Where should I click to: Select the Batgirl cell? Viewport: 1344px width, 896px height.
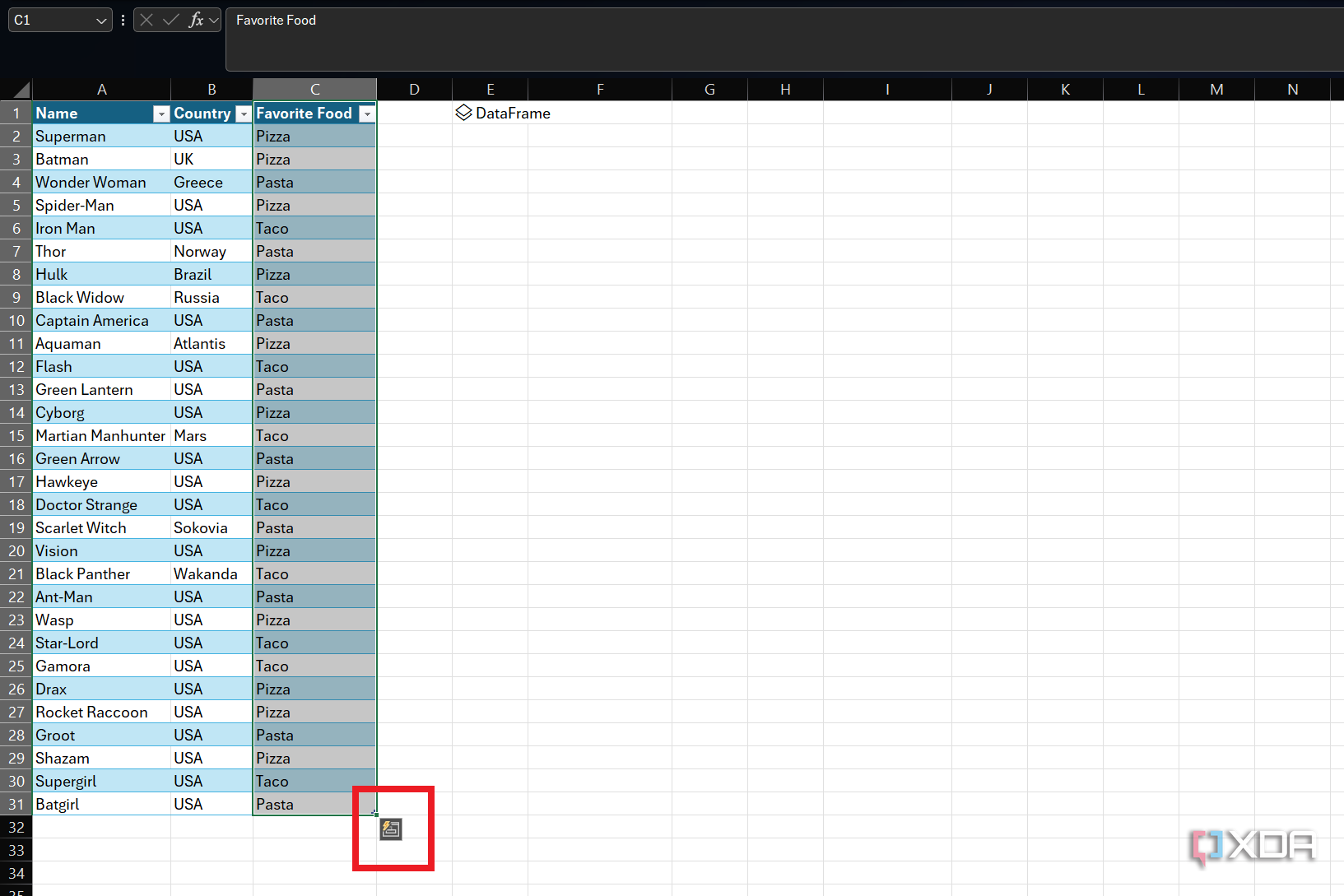[101, 804]
